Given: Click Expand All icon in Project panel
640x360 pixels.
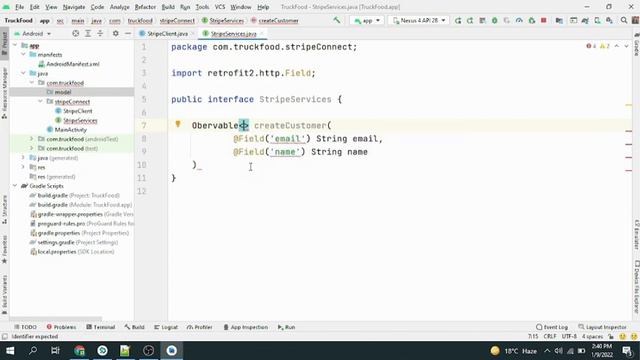Looking at the screenshot, I should pos(88,33).
